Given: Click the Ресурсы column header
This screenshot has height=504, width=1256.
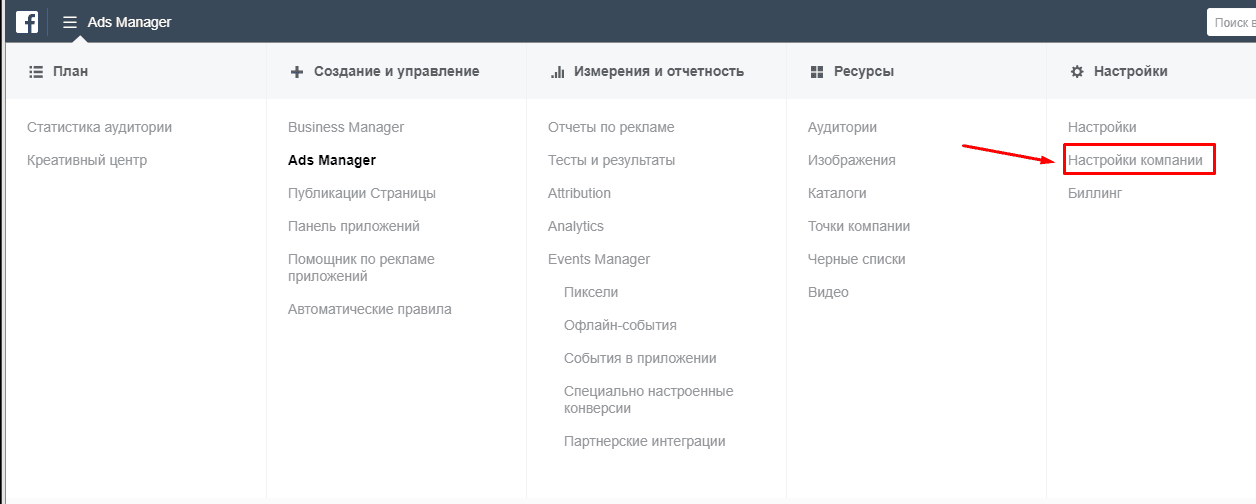Looking at the screenshot, I should point(864,72).
